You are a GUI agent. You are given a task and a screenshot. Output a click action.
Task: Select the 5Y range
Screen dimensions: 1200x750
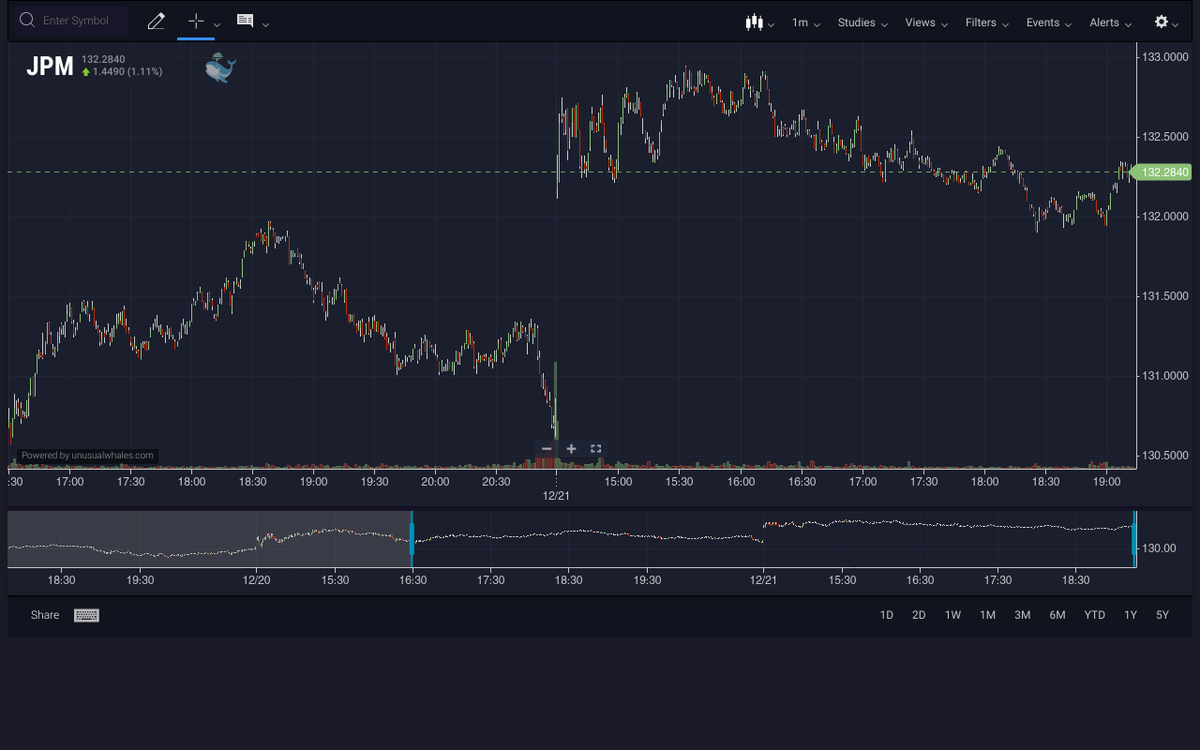tap(1162, 615)
